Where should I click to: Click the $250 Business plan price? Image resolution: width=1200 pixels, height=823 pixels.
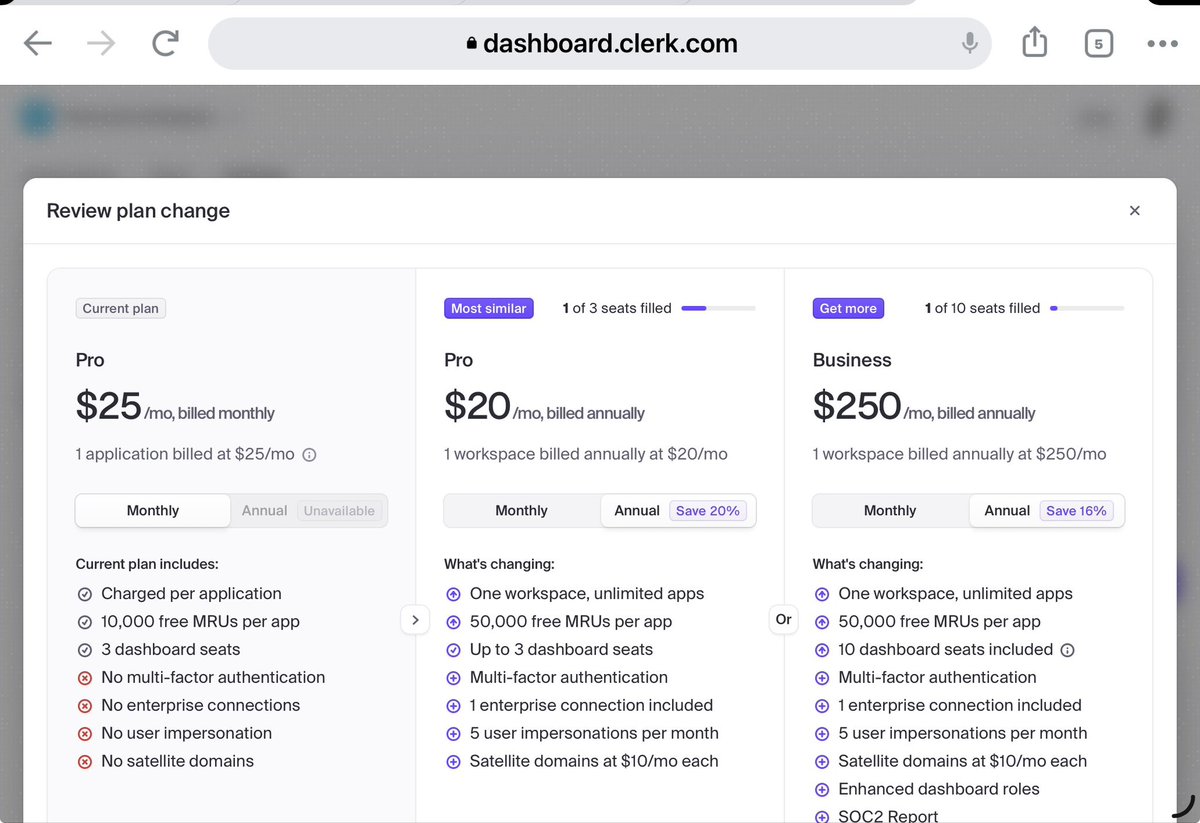coord(857,406)
